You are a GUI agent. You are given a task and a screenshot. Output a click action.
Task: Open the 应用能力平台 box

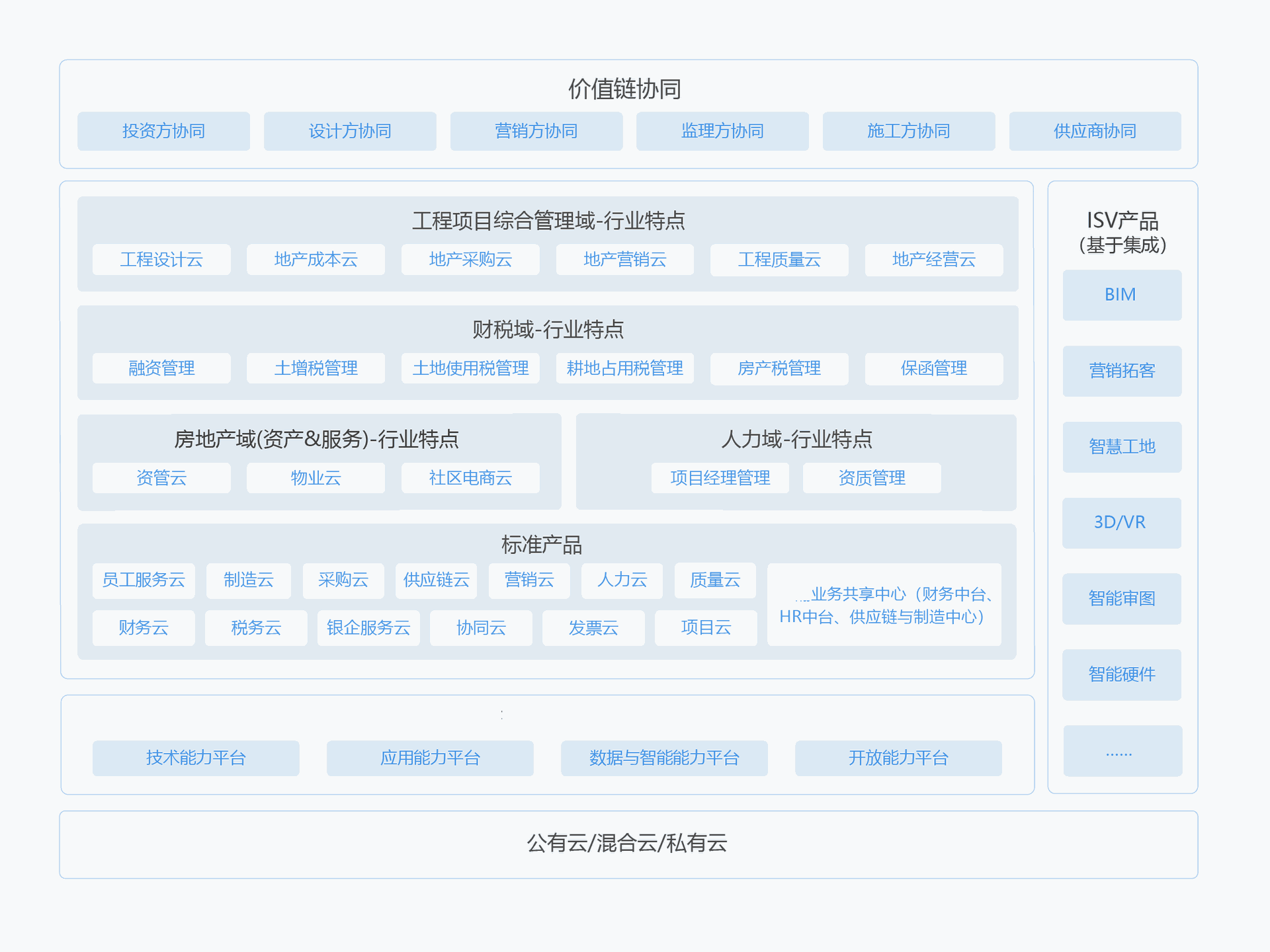(430, 758)
